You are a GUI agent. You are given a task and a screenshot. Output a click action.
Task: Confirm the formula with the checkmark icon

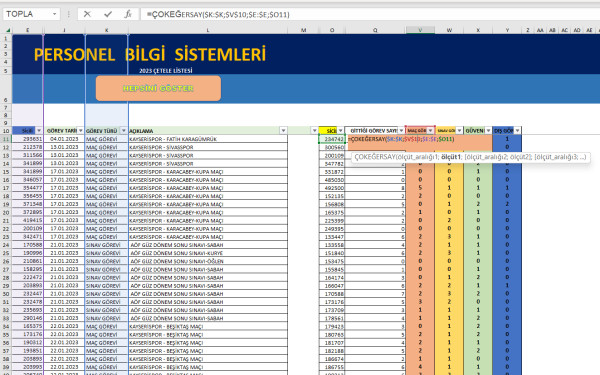(108, 14)
